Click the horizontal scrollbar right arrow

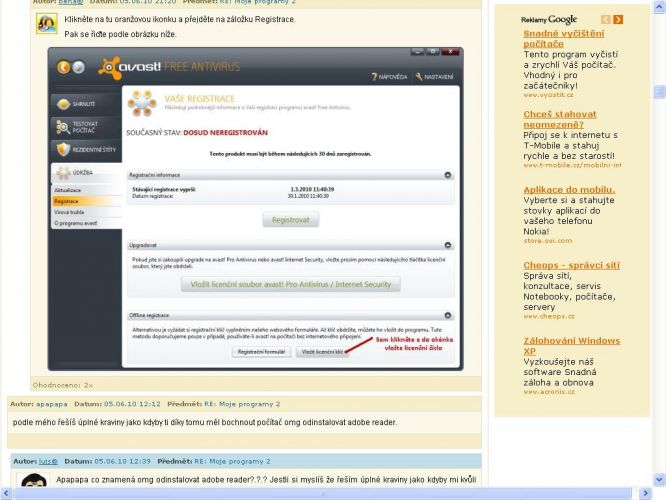click(x=645, y=493)
